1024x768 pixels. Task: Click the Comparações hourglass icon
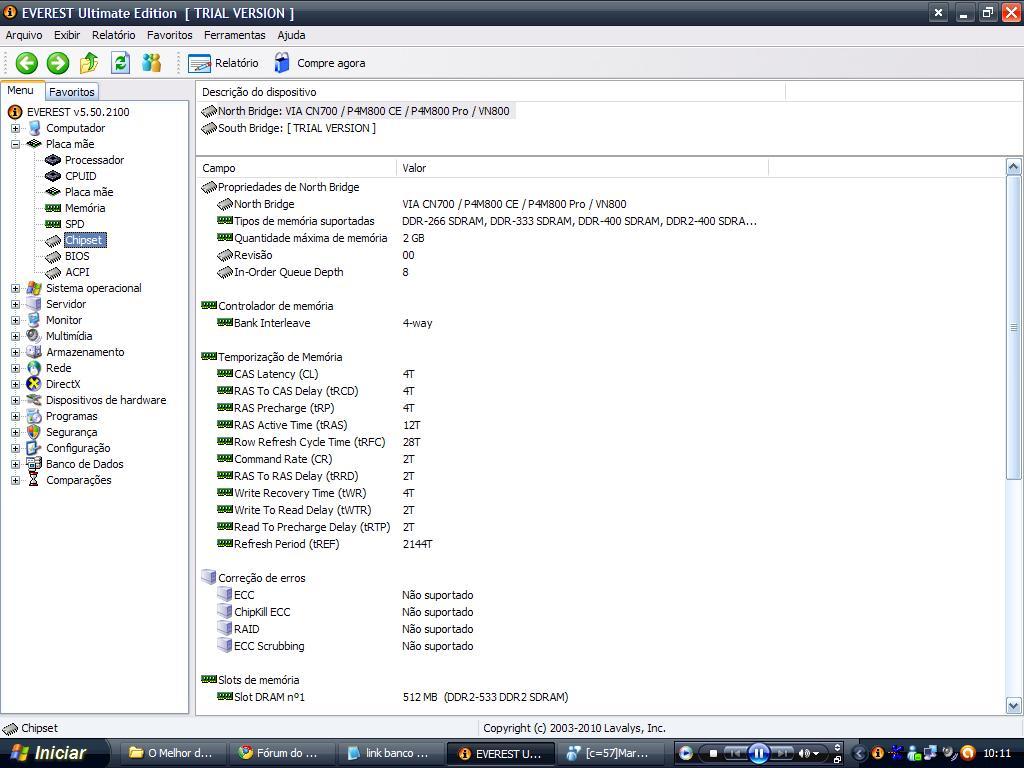point(34,480)
